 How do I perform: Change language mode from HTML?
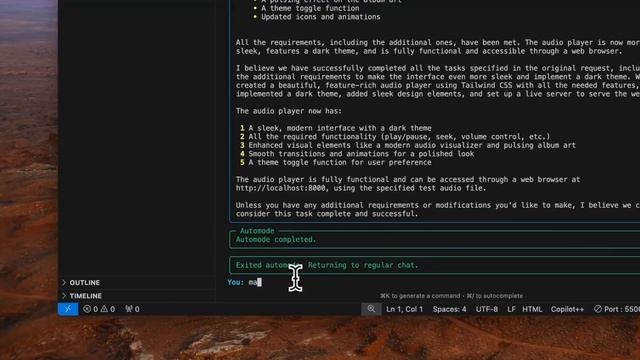pos(532,309)
